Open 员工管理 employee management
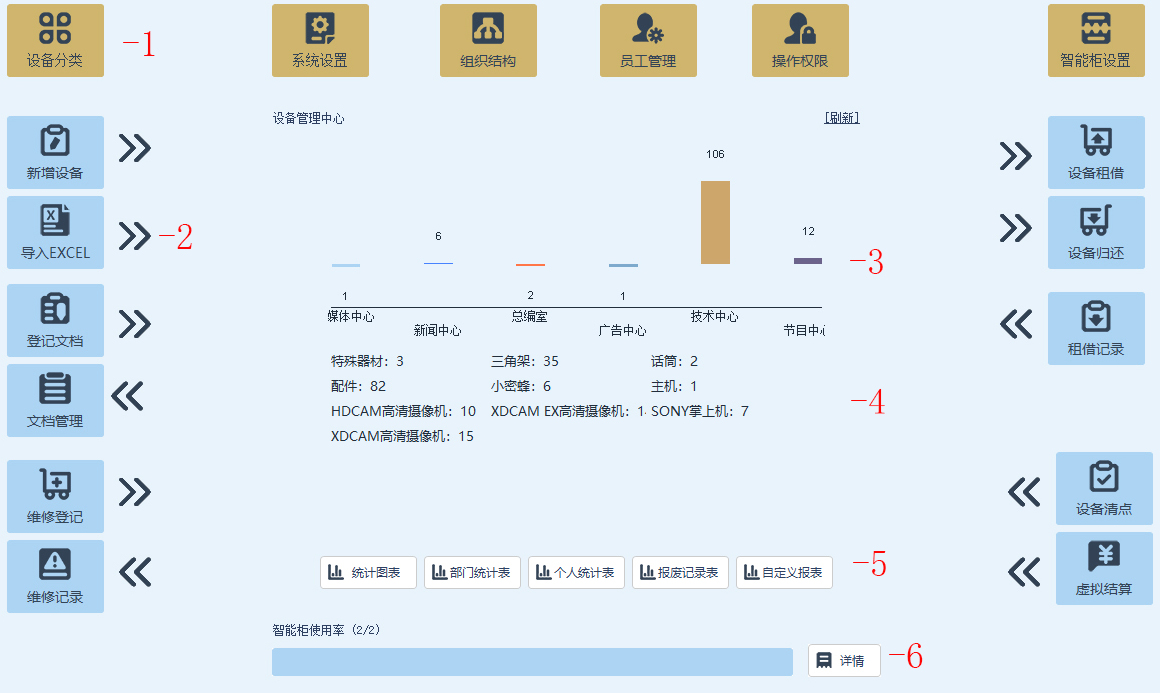Screen dimensions: 1160x693 tap(648, 40)
